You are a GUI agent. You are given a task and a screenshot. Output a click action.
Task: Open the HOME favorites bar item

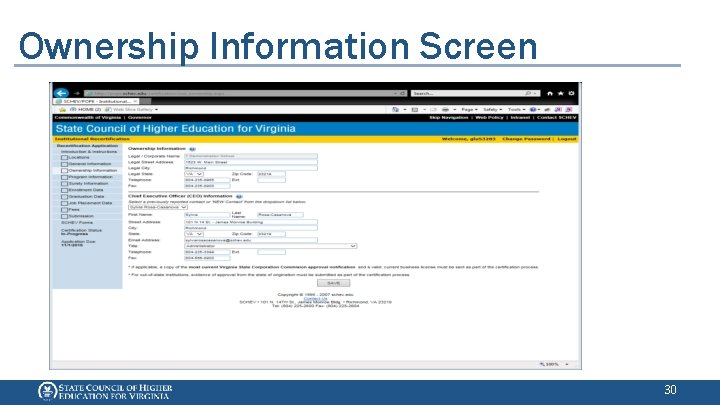click(85, 110)
